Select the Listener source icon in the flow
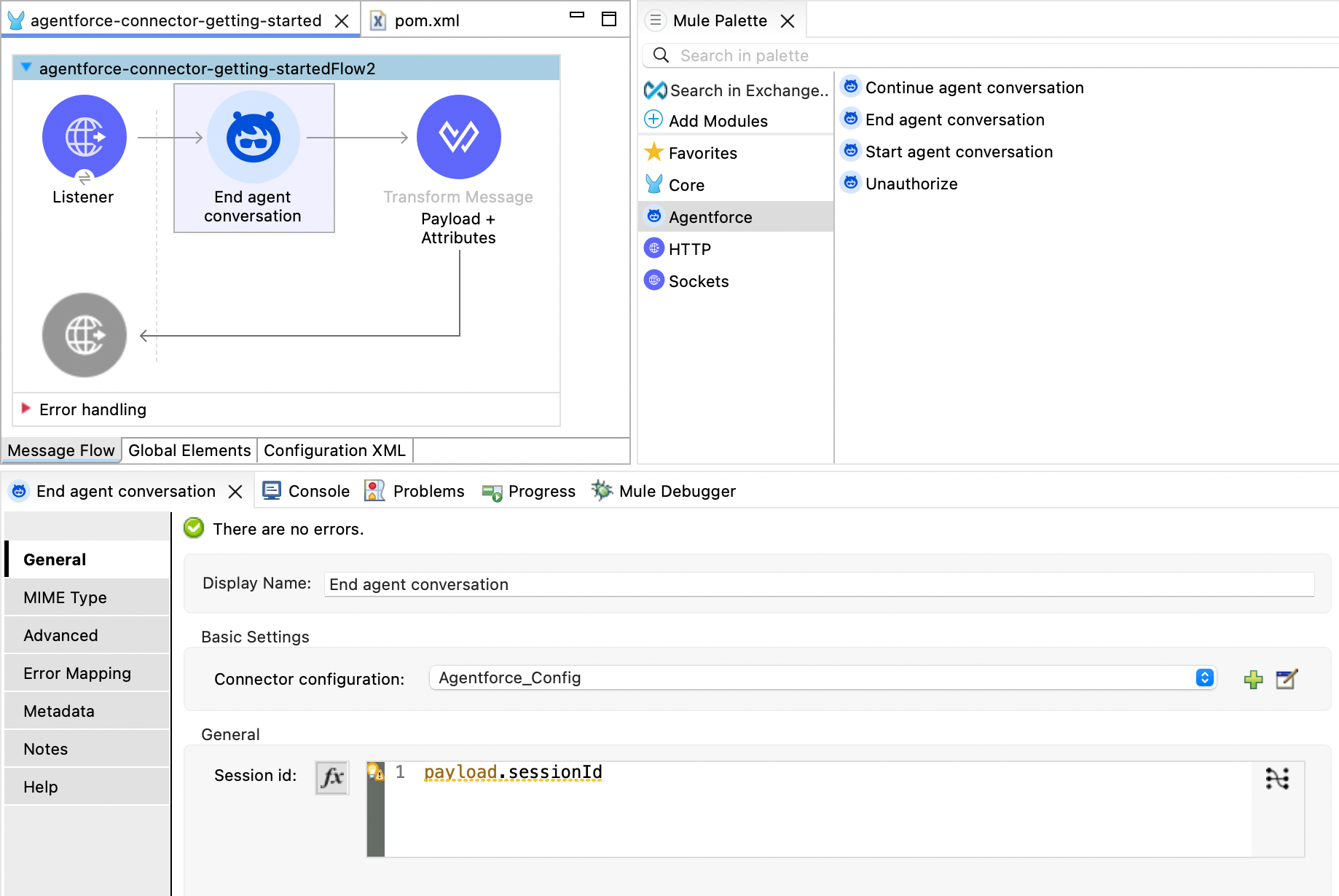Screen dimensions: 1339x896 [x=85, y=137]
